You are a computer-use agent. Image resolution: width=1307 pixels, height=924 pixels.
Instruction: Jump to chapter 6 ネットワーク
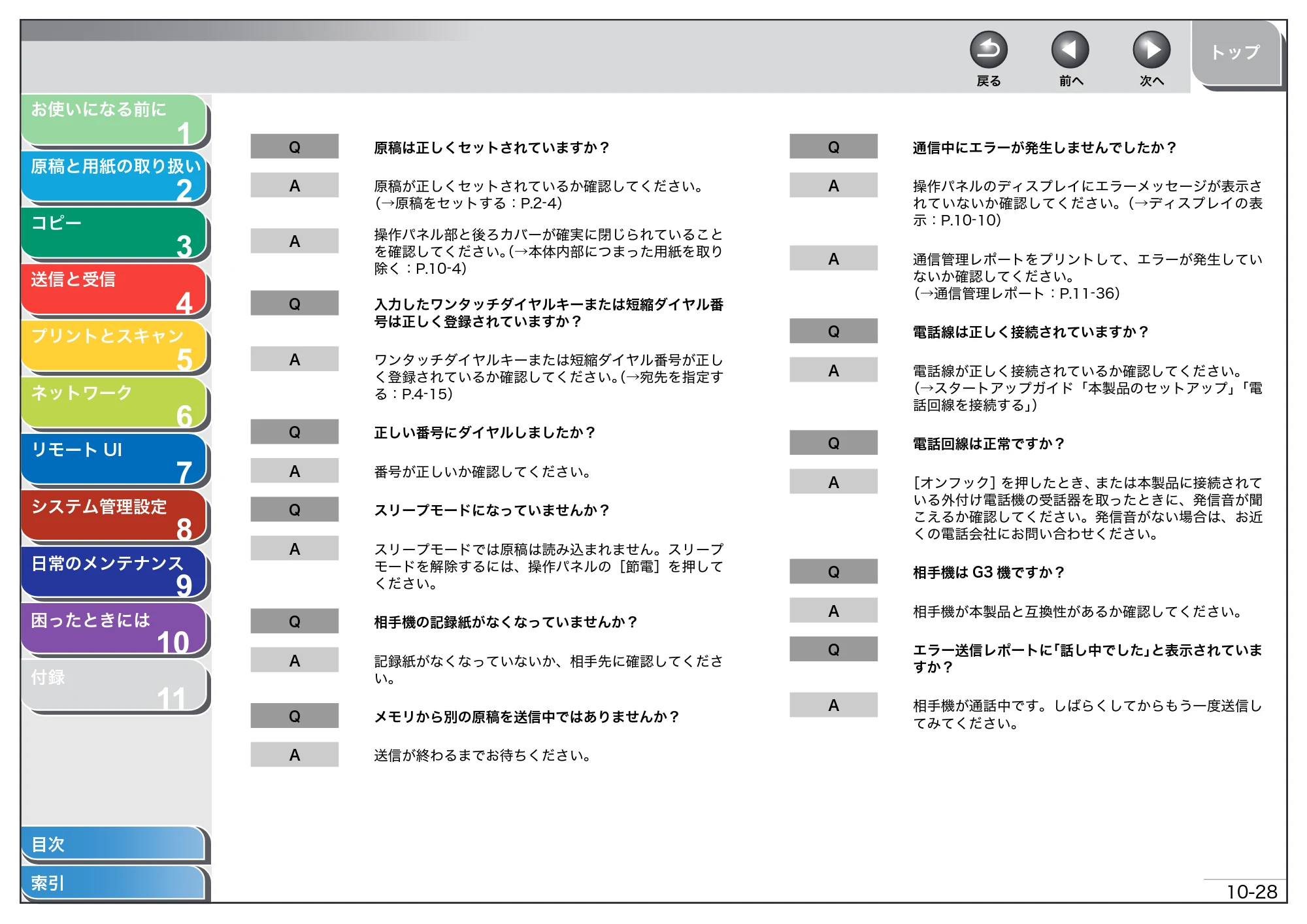114,404
